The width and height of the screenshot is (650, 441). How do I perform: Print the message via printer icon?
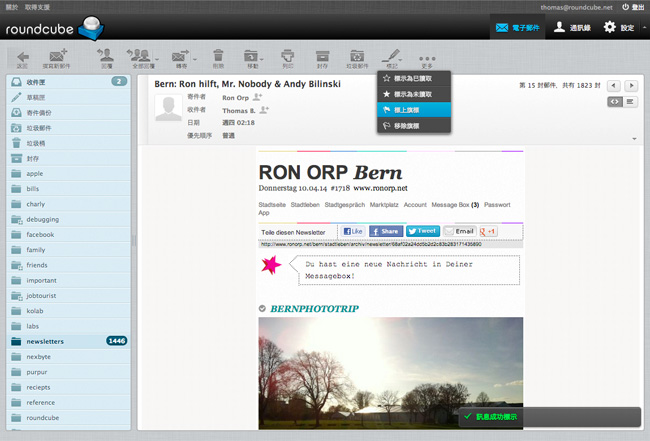(287, 59)
